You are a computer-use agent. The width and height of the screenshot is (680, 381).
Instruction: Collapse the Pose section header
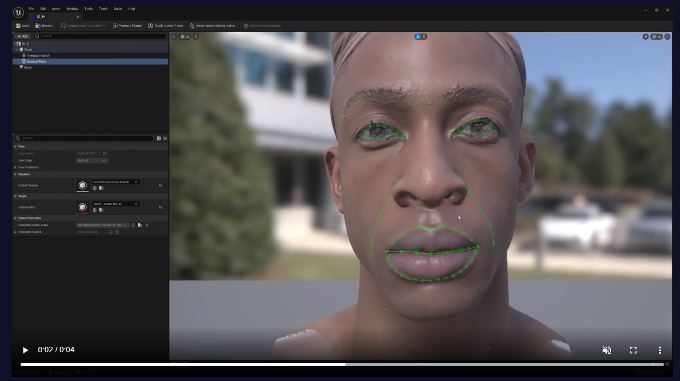[x=15, y=147]
